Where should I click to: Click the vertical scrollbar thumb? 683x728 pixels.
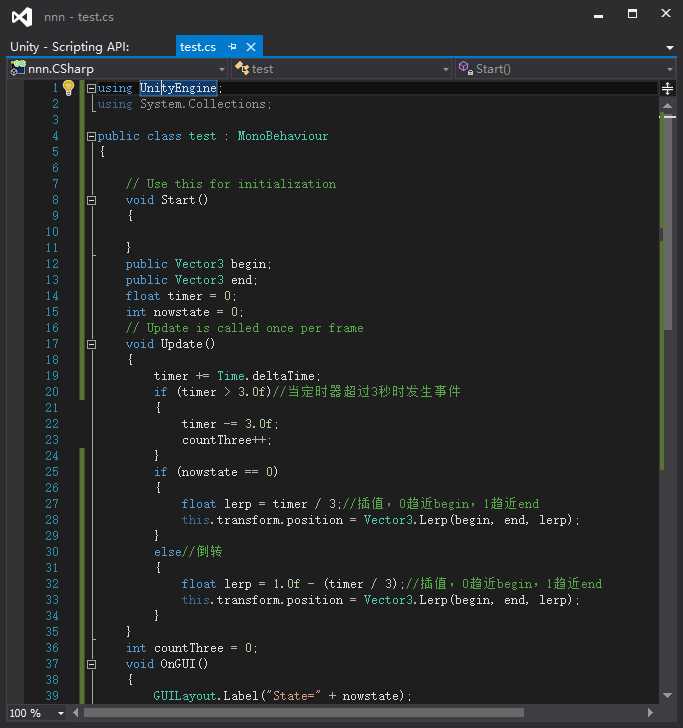click(668, 223)
